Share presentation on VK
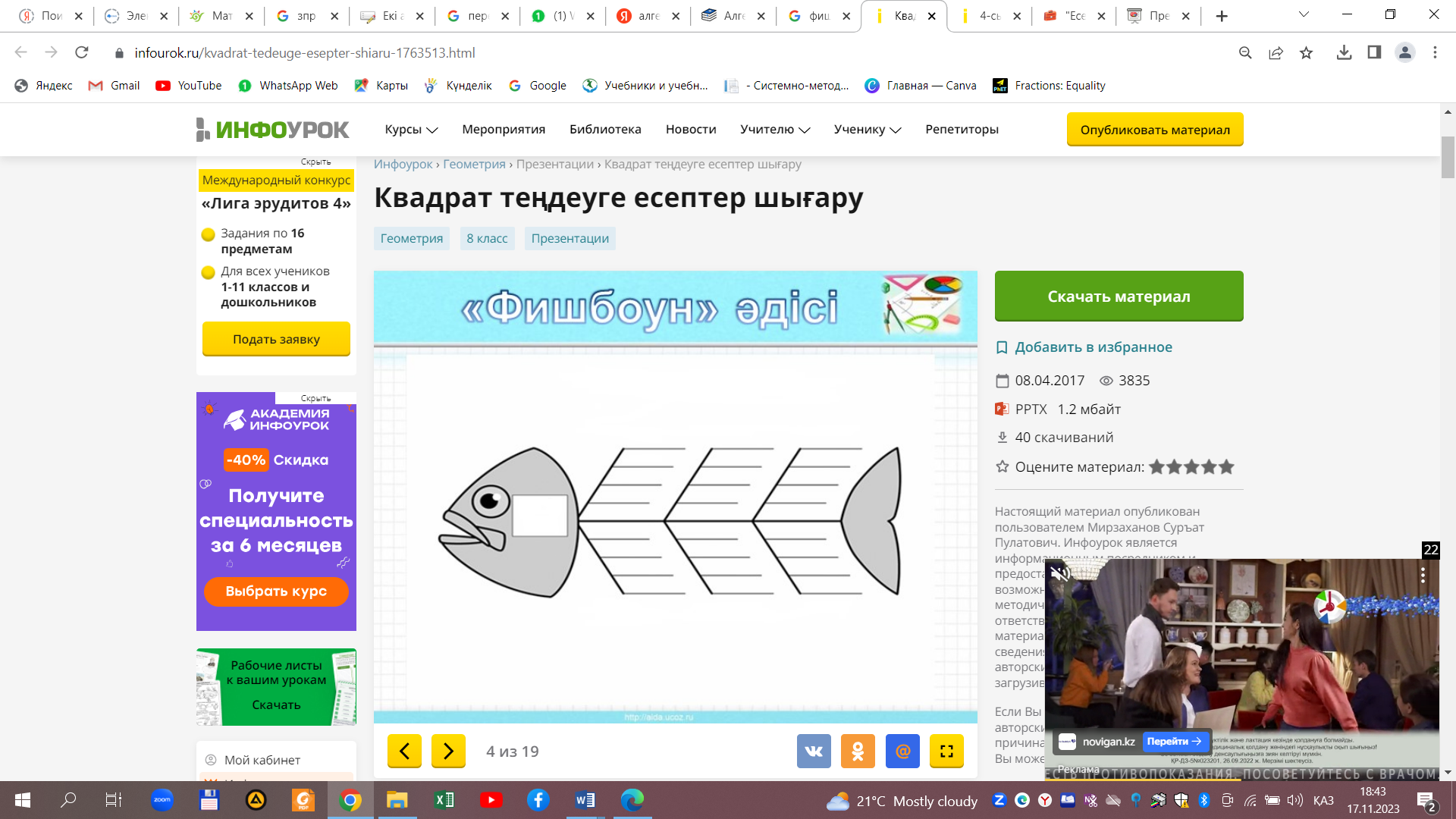 tap(814, 751)
